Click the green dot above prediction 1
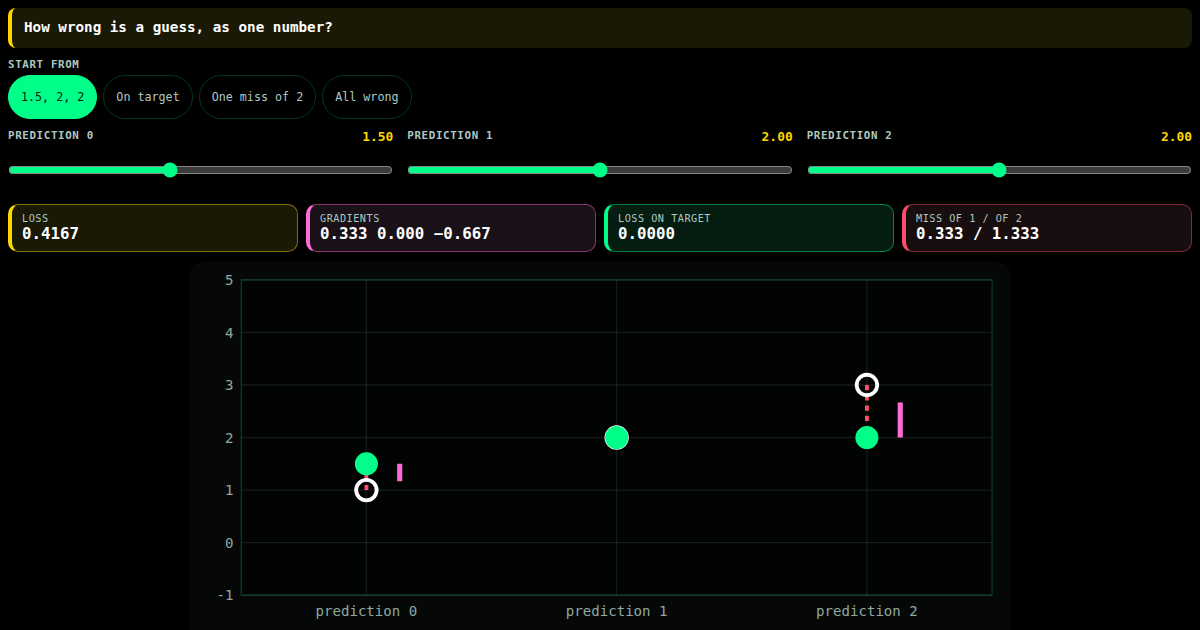Viewport: 1200px width, 630px height. click(616, 437)
